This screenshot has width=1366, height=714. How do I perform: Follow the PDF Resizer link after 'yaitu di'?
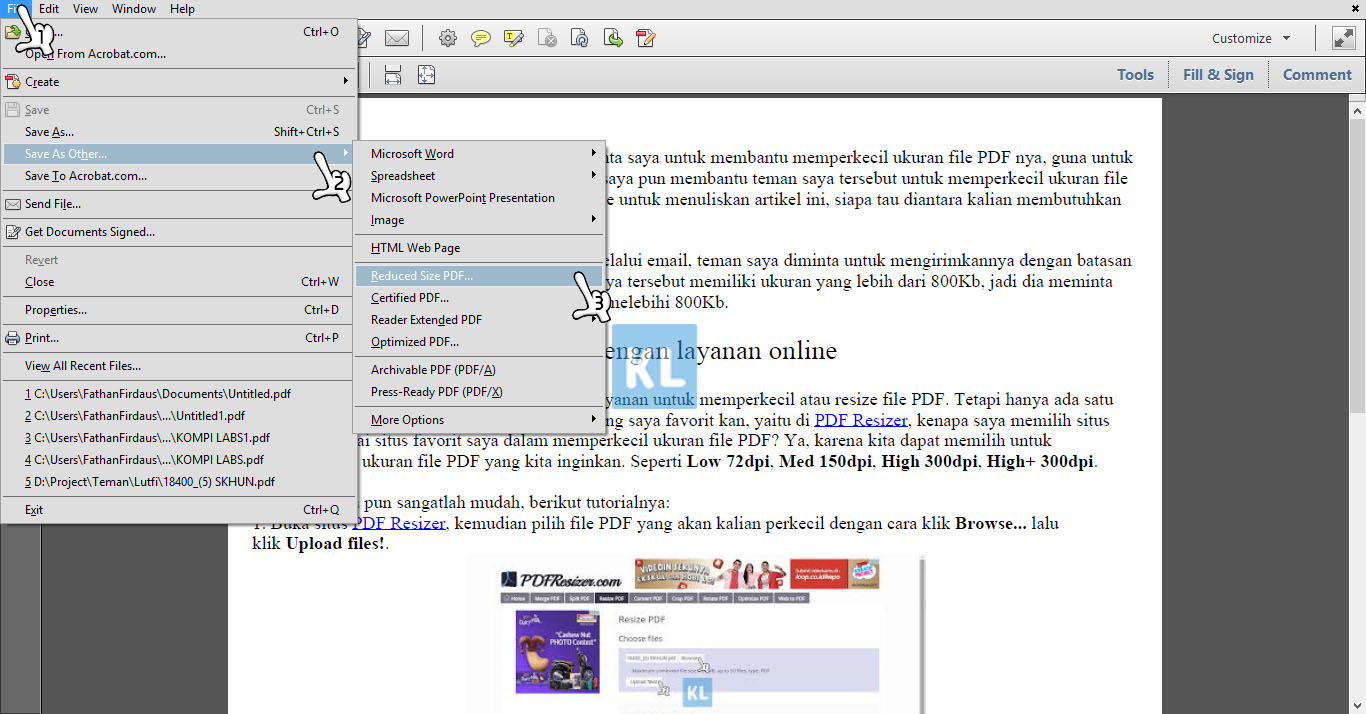tap(860, 420)
